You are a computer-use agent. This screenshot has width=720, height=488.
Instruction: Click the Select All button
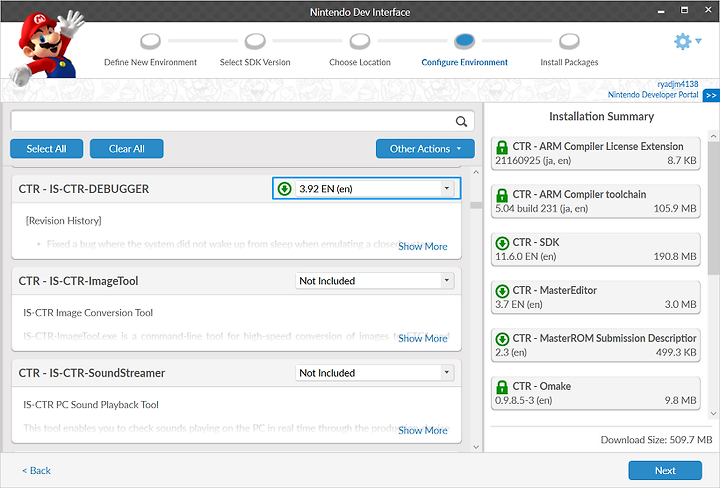coord(46,149)
